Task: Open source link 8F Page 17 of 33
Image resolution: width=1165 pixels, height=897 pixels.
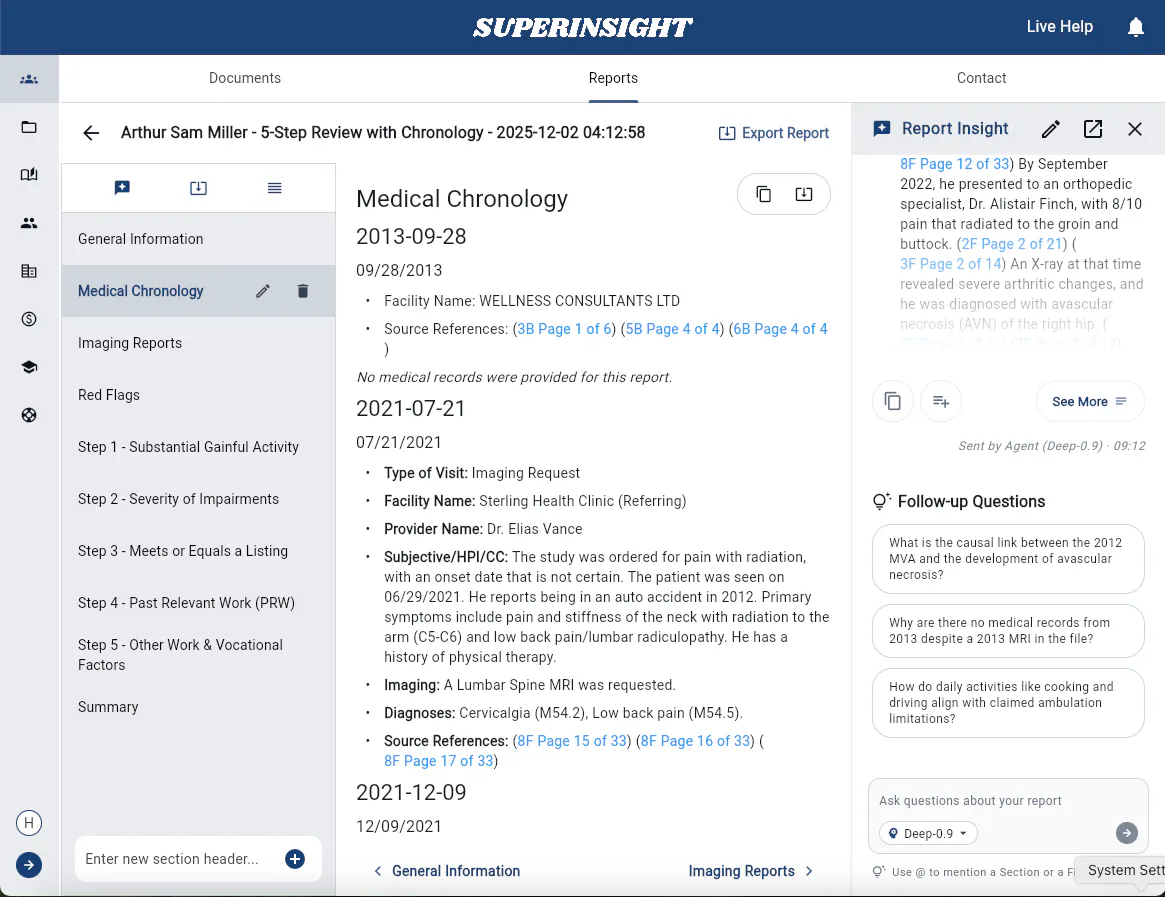Action: pos(438,761)
